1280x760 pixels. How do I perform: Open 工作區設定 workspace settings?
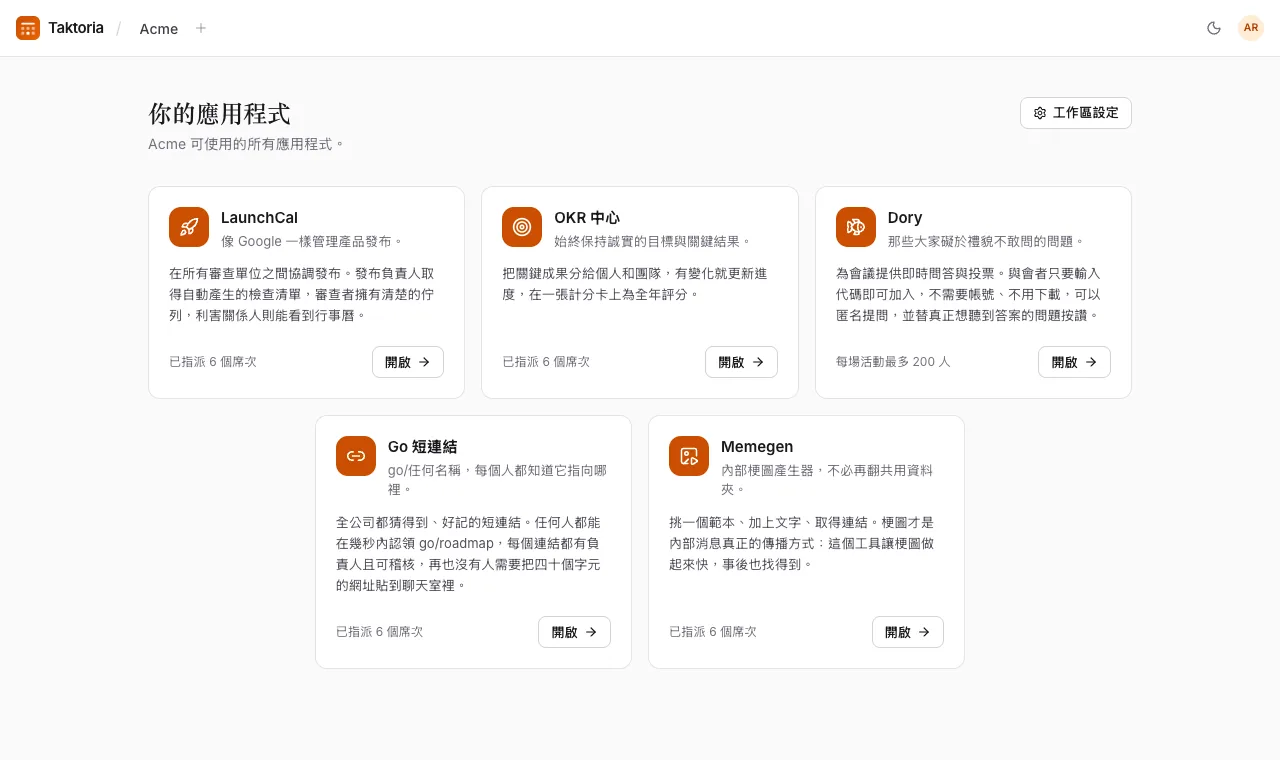point(1076,113)
